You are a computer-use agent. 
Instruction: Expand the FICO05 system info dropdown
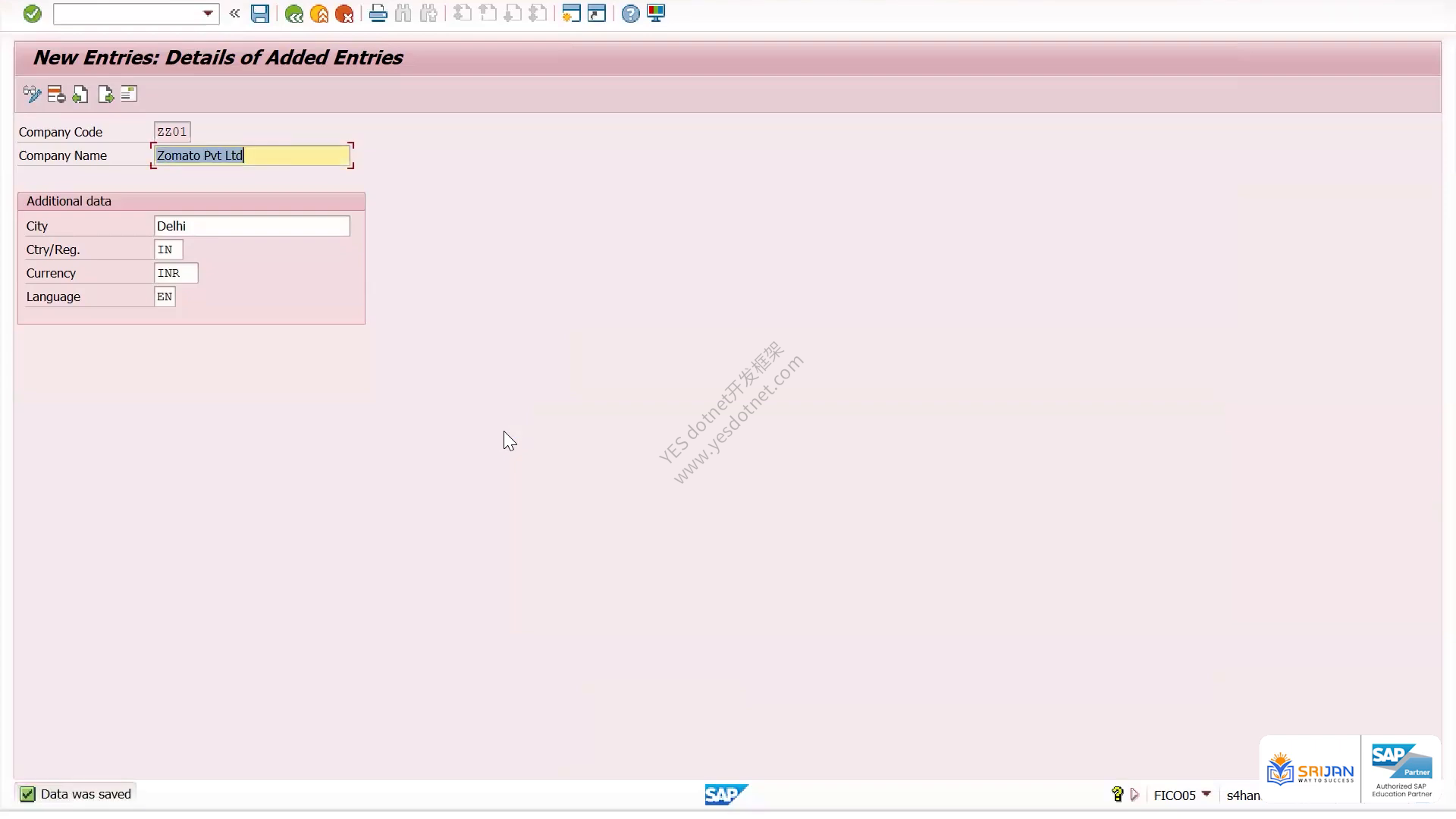[1206, 794]
